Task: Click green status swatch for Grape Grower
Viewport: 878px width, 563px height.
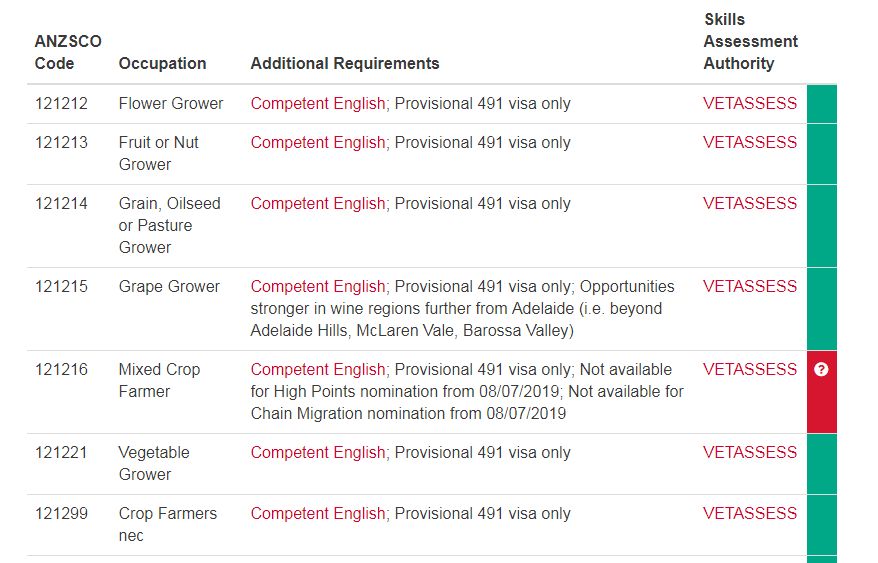Action: [821, 308]
